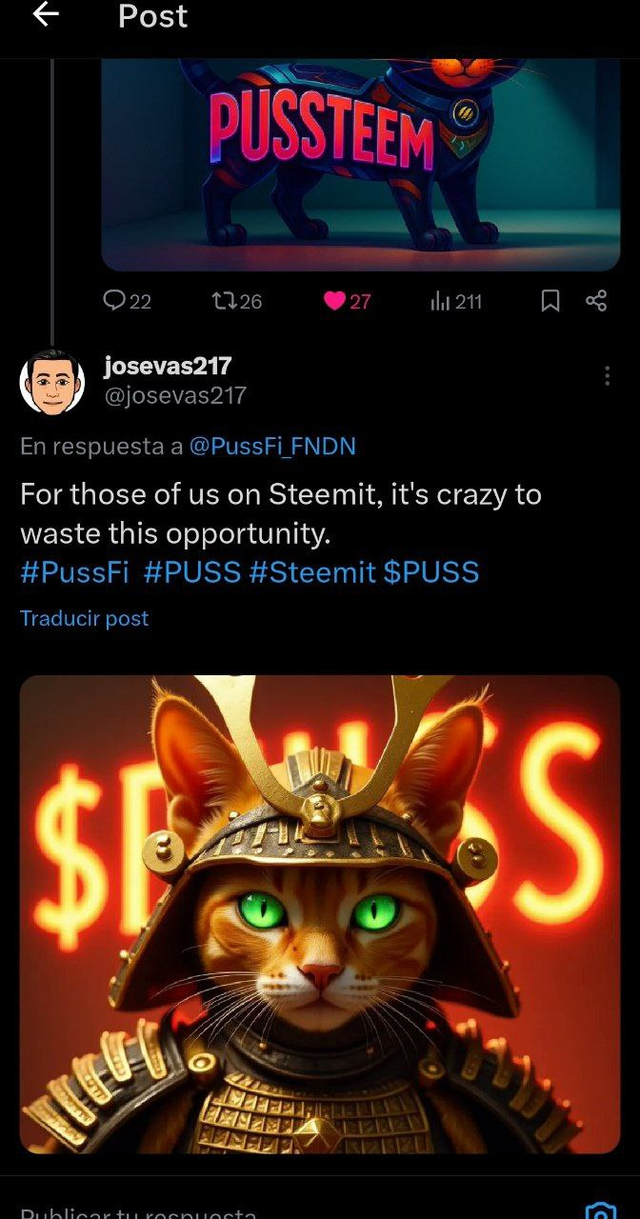Open the samurai cat image
The image size is (640, 1219).
click(320, 914)
